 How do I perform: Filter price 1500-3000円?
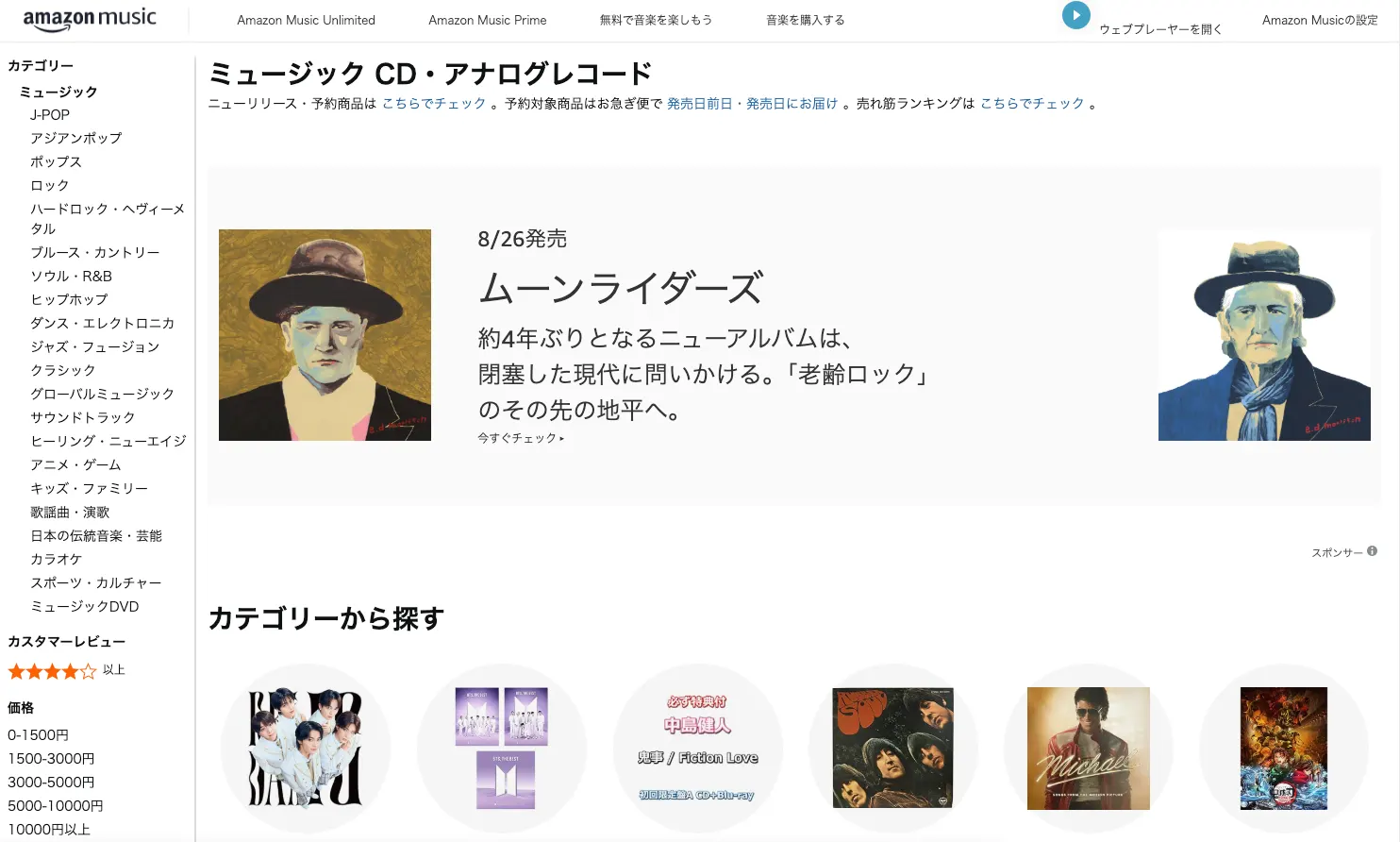pyautogui.click(x=51, y=758)
